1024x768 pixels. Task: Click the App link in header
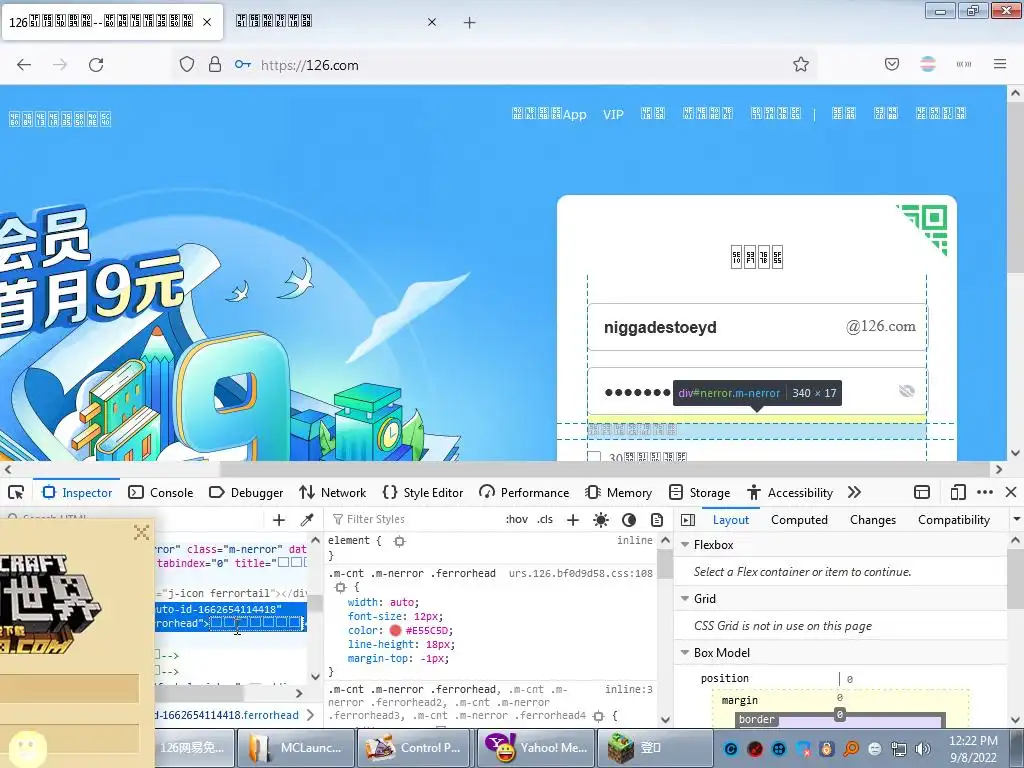point(549,114)
